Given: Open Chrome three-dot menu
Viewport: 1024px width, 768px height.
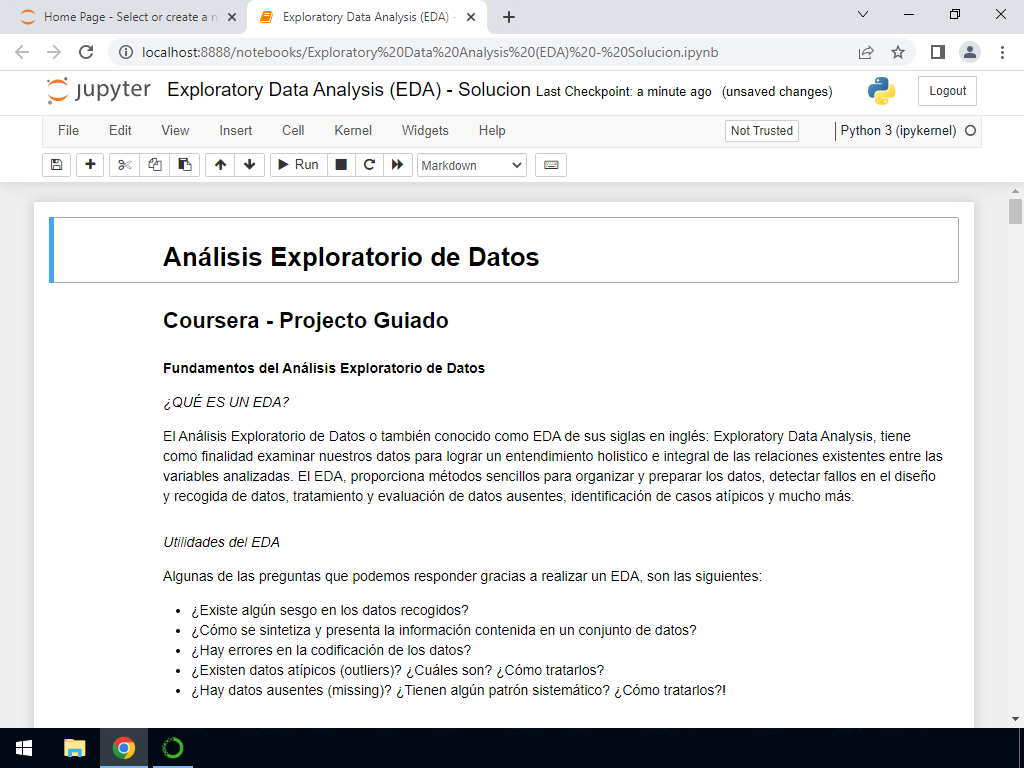Looking at the screenshot, I should pyautogui.click(x=1002, y=52).
